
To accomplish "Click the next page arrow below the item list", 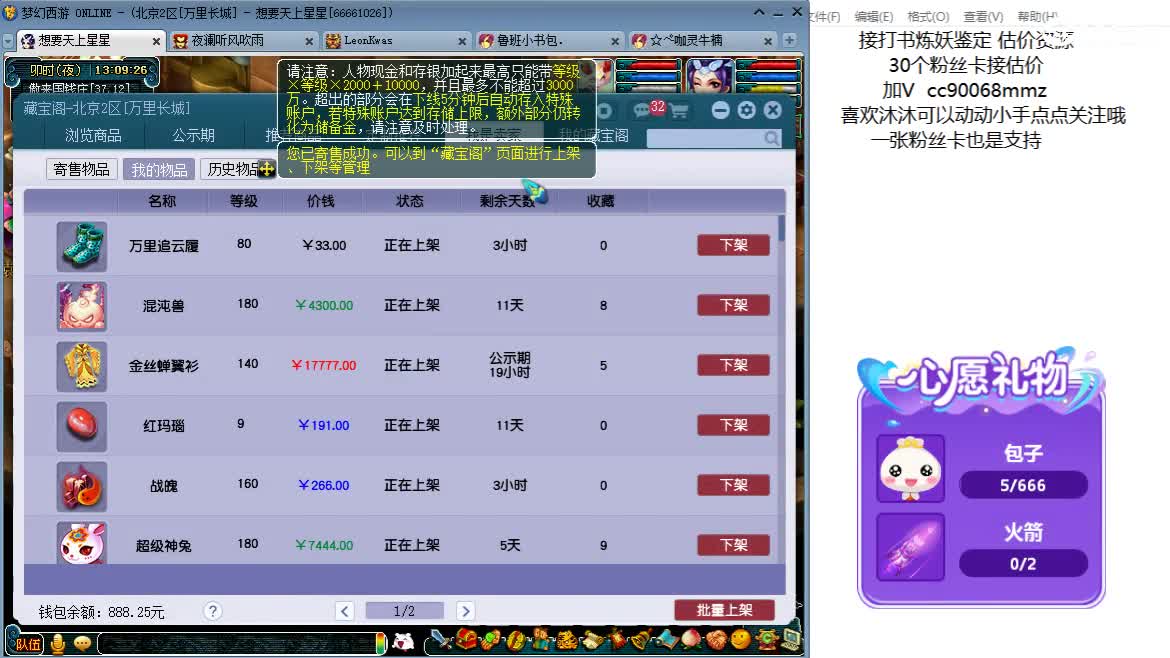I will (465, 610).
